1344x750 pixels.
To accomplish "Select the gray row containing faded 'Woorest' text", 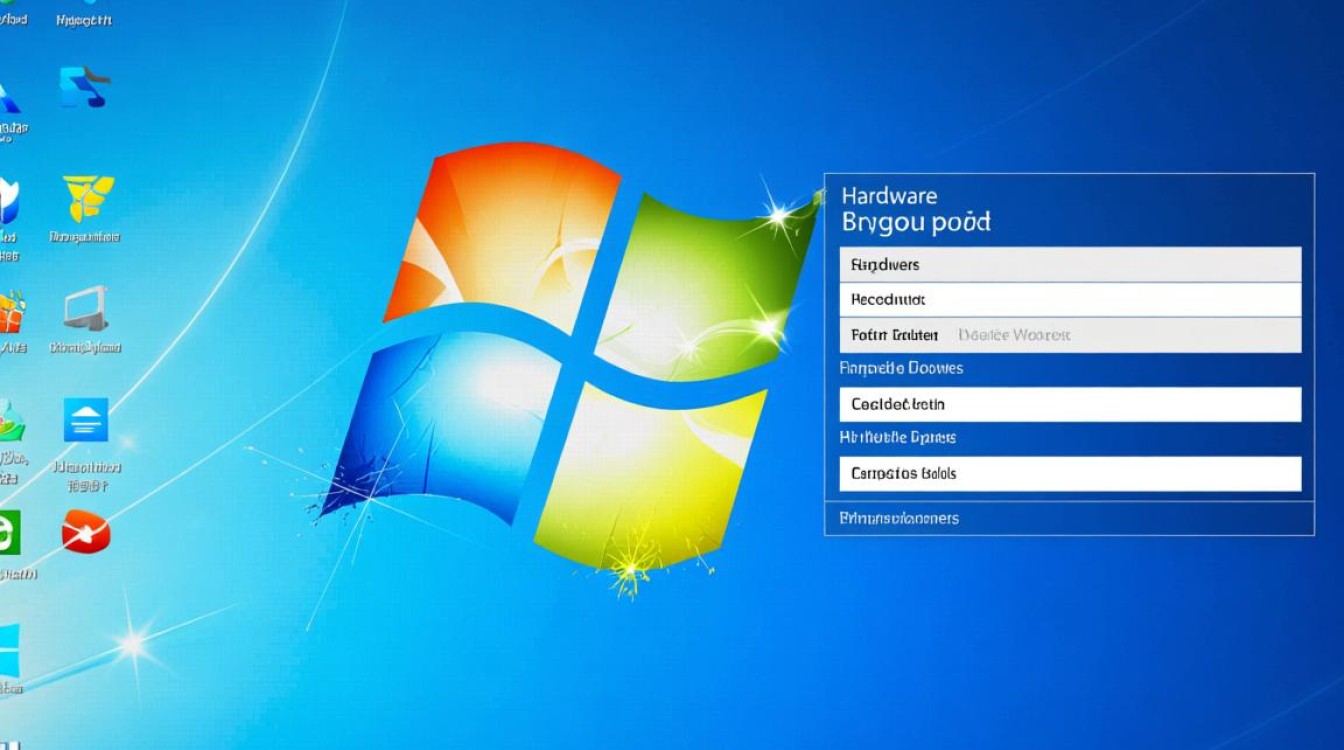I will point(1070,335).
